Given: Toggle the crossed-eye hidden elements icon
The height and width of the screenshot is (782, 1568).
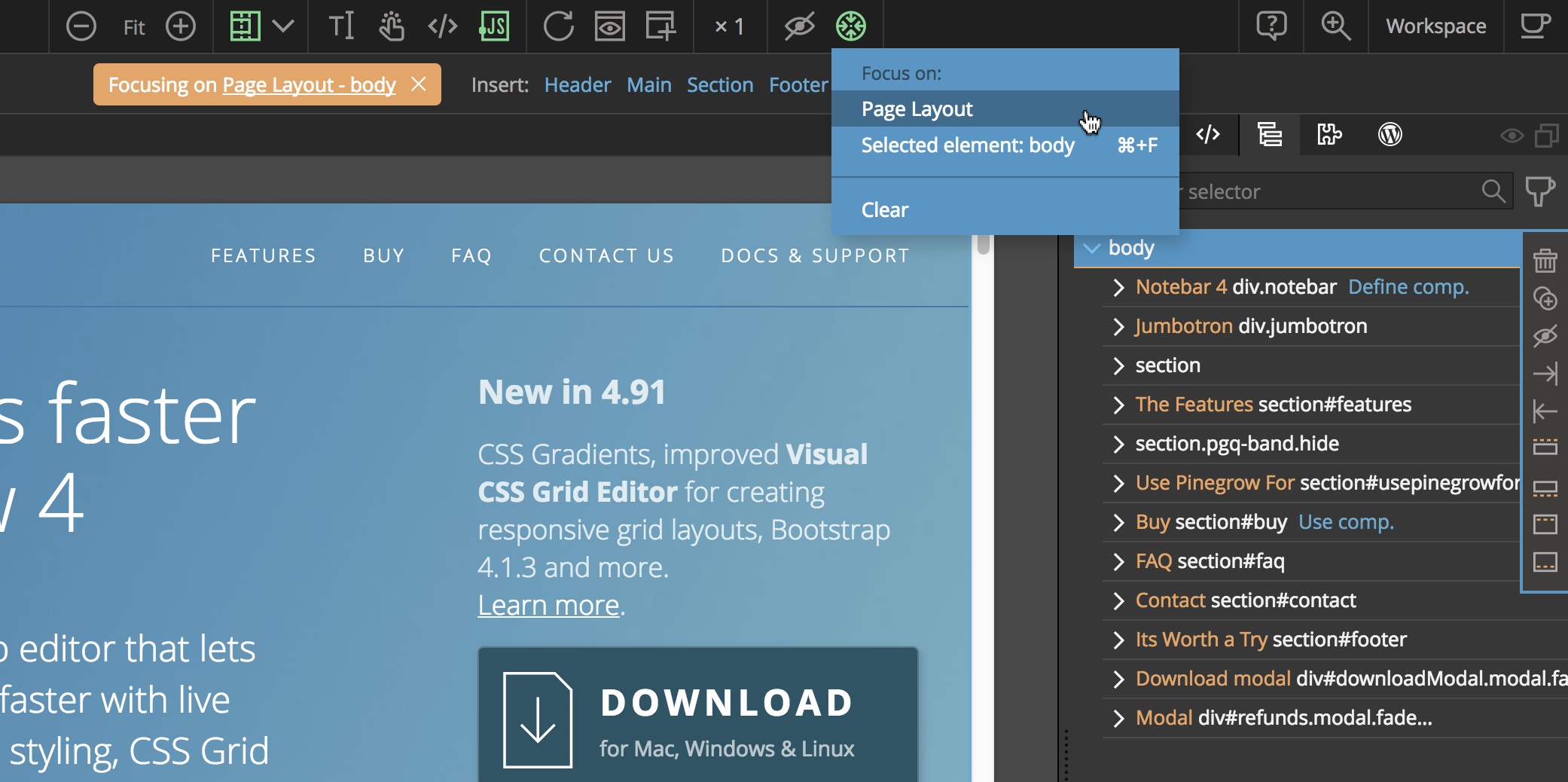Looking at the screenshot, I should tap(799, 26).
